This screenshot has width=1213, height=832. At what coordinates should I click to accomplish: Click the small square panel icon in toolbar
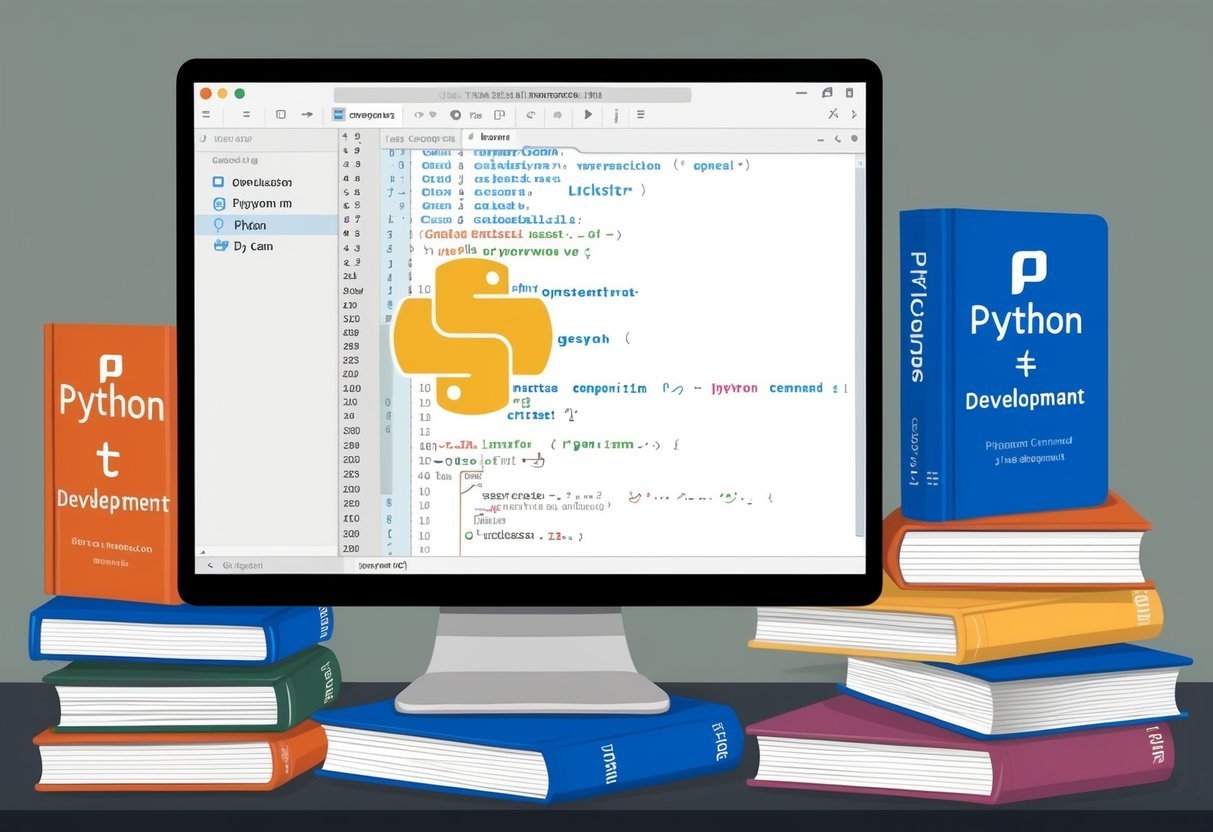[x=281, y=115]
